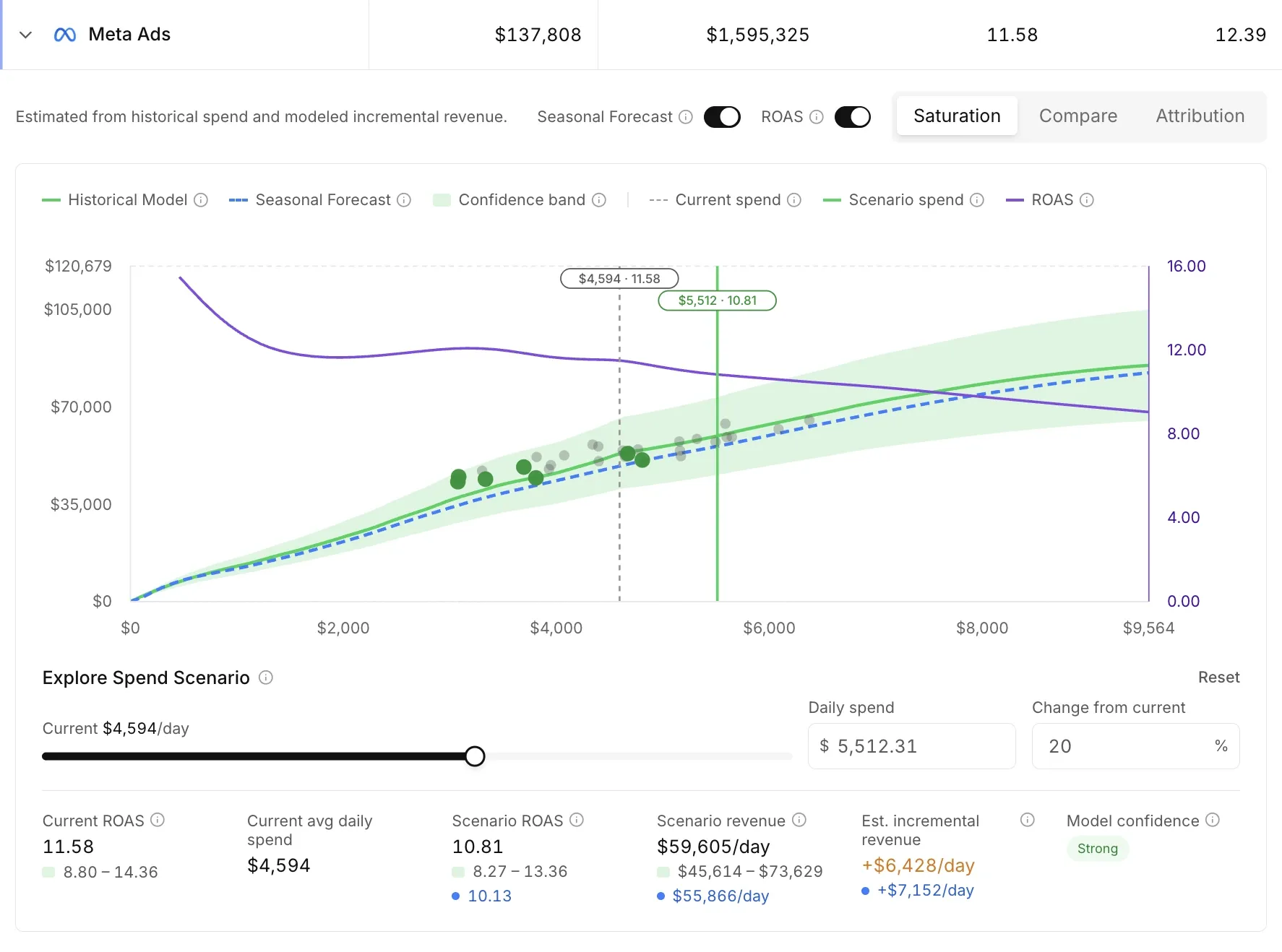This screenshot has height=952, width=1282.
Task: Click the Strong confidence badge
Action: coord(1097,849)
